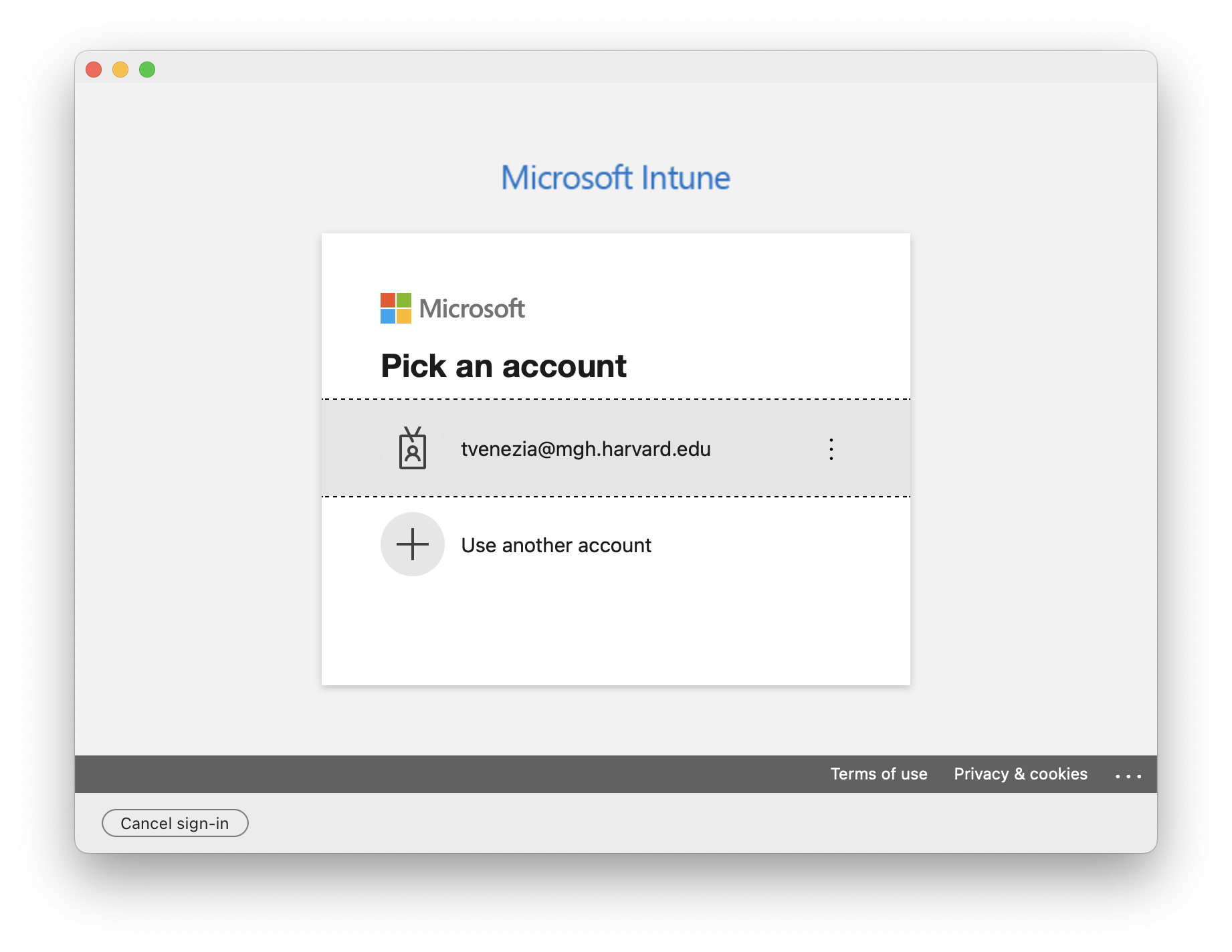Cancel sign-in

click(175, 823)
